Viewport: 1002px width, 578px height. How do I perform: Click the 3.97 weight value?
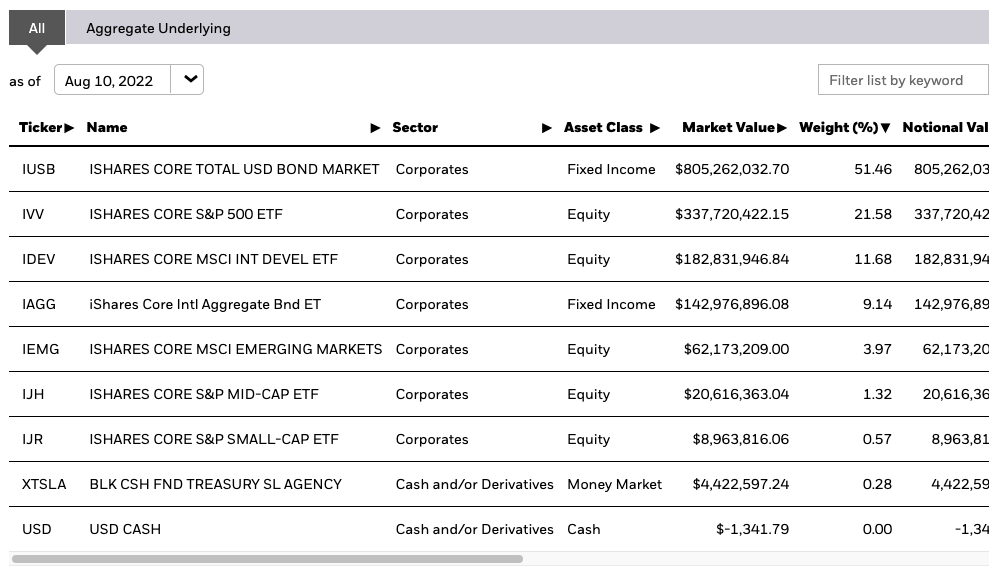877,349
